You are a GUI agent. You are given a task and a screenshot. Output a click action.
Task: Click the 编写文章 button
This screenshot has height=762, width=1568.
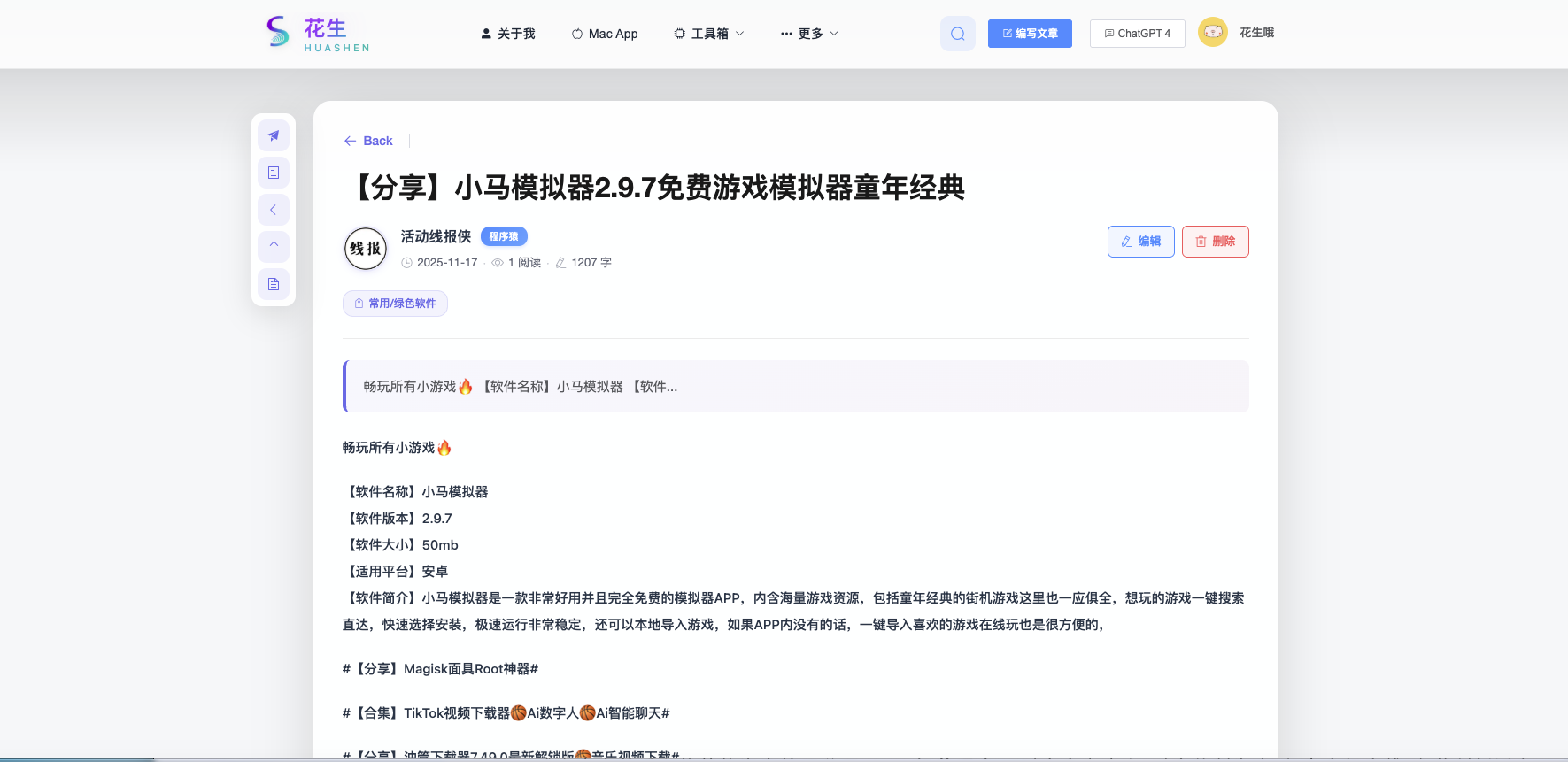click(1030, 34)
